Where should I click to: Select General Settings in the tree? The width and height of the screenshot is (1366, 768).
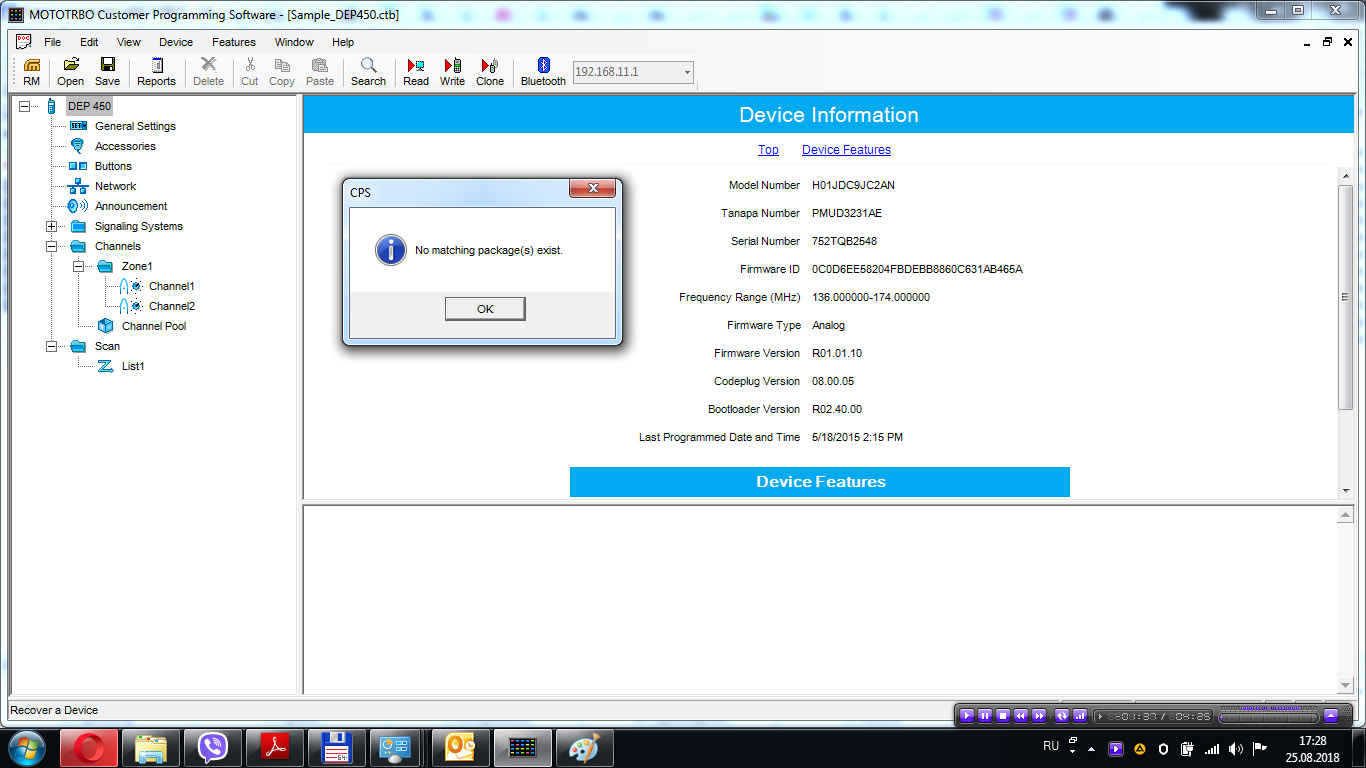pos(135,126)
